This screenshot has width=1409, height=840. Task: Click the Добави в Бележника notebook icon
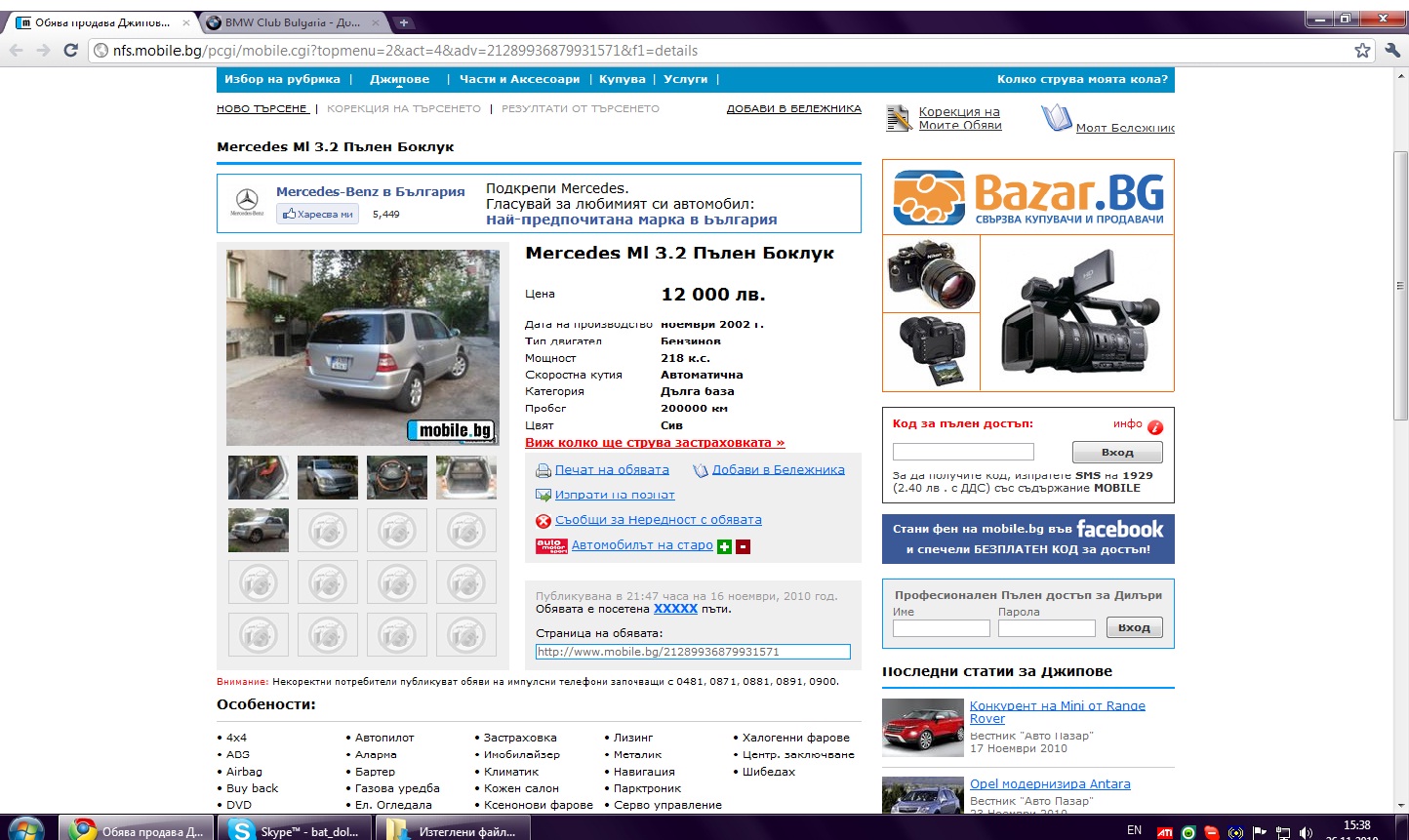click(x=700, y=470)
